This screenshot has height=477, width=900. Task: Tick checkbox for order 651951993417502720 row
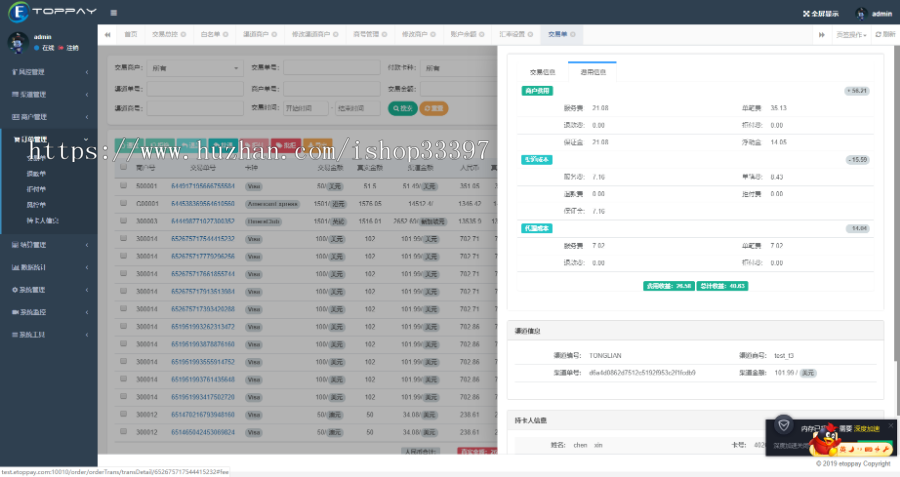(x=123, y=396)
